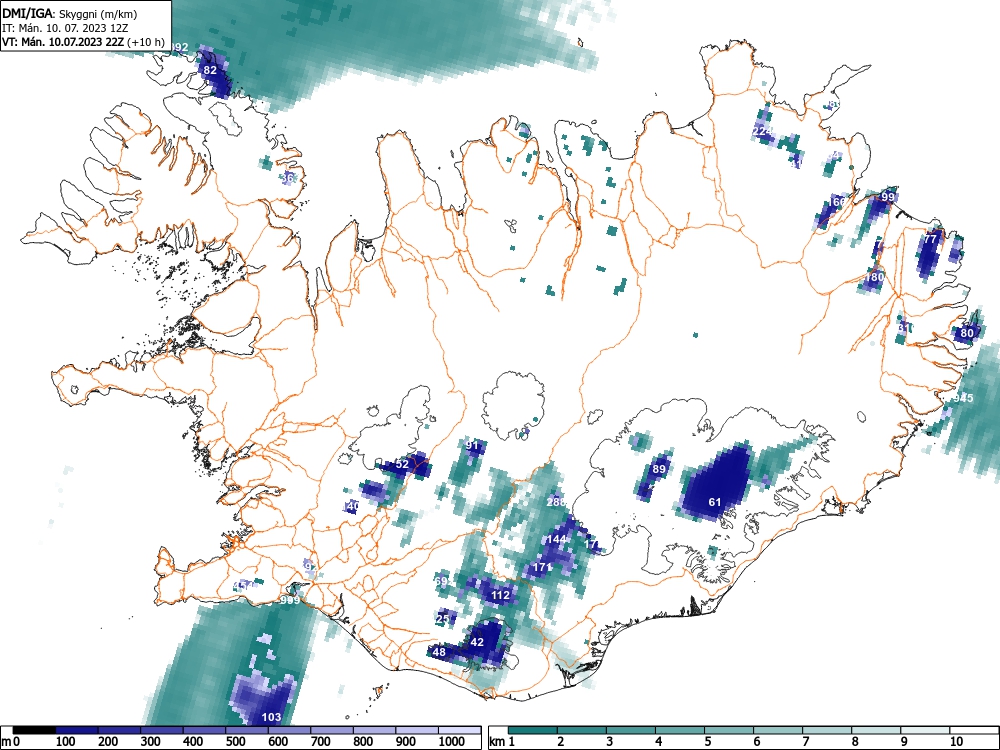The image size is (1000, 750).
Task: Select the '171' visibility label
Action: [x=542, y=566]
